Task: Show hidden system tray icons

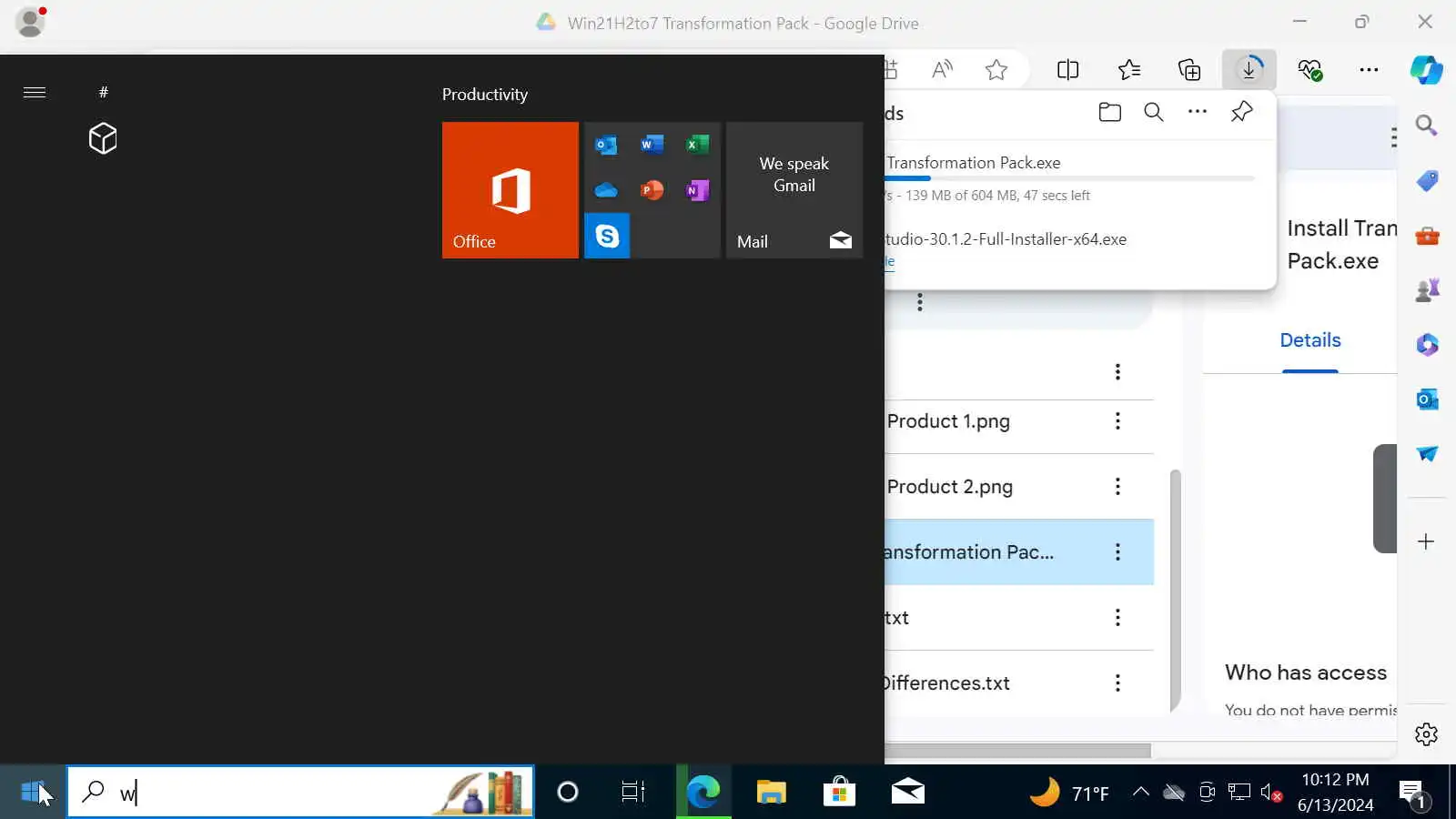Action: pos(1140,793)
